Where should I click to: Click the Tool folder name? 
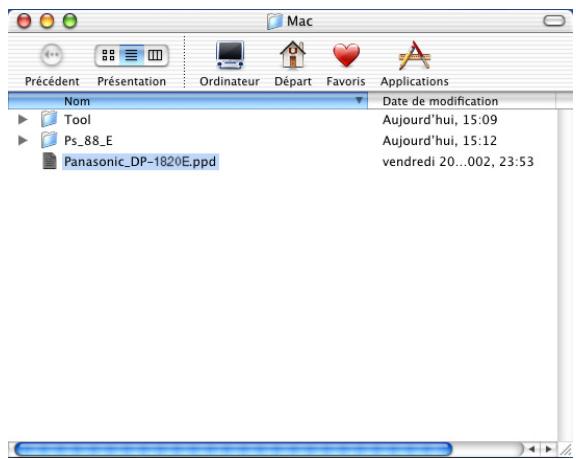tap(78, 120)
